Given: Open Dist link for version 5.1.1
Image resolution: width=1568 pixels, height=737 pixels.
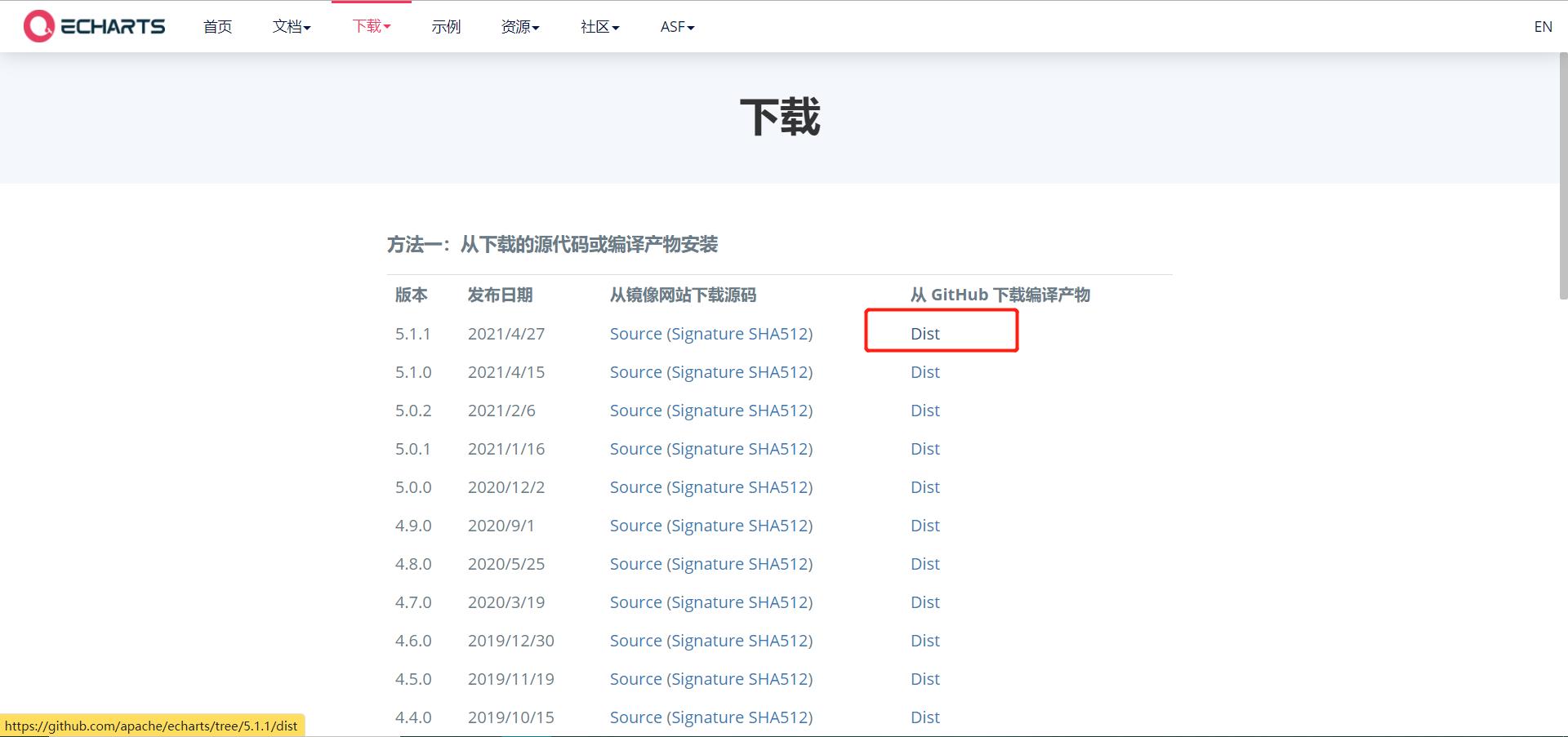Looking at the screenshot, I should tap(925, 334).
